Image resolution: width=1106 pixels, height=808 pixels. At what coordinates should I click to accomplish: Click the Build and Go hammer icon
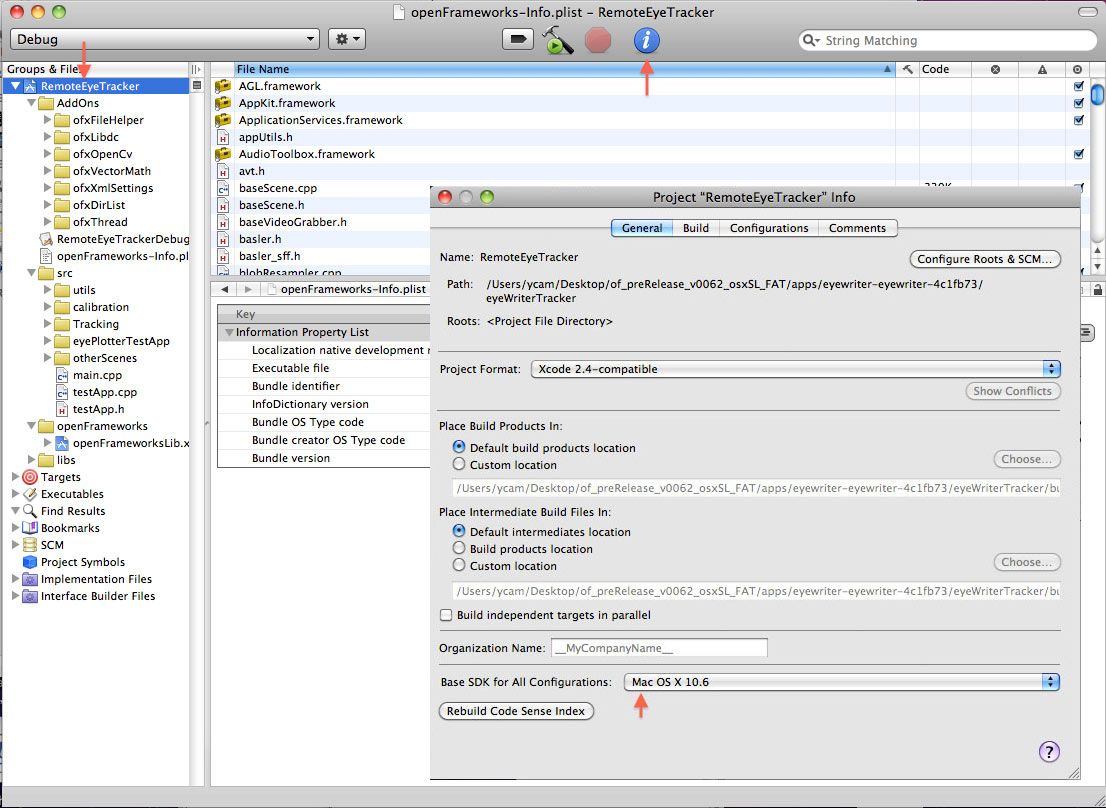557,40
